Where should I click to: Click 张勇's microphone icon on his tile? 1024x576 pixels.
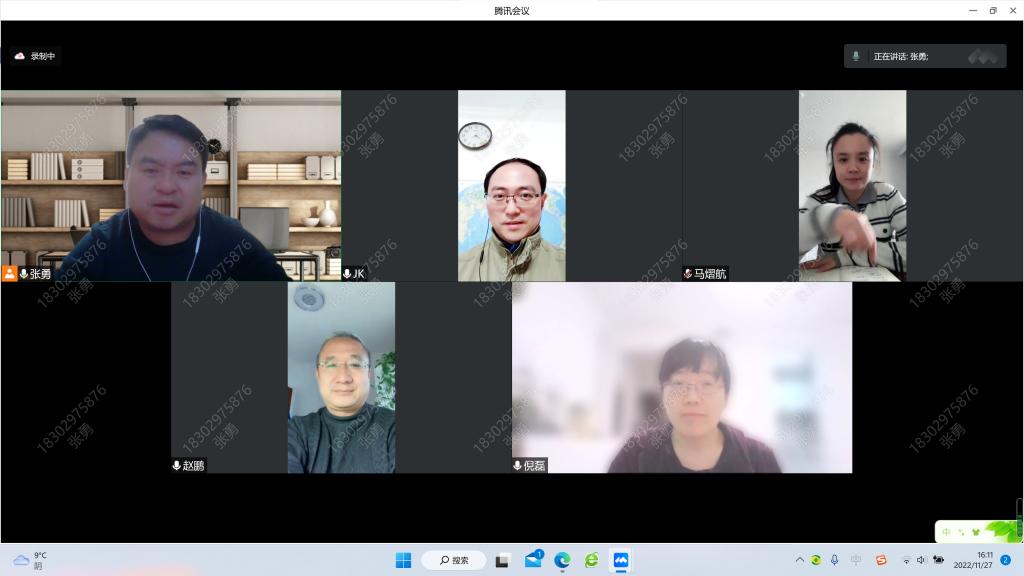tap(24, 274)
